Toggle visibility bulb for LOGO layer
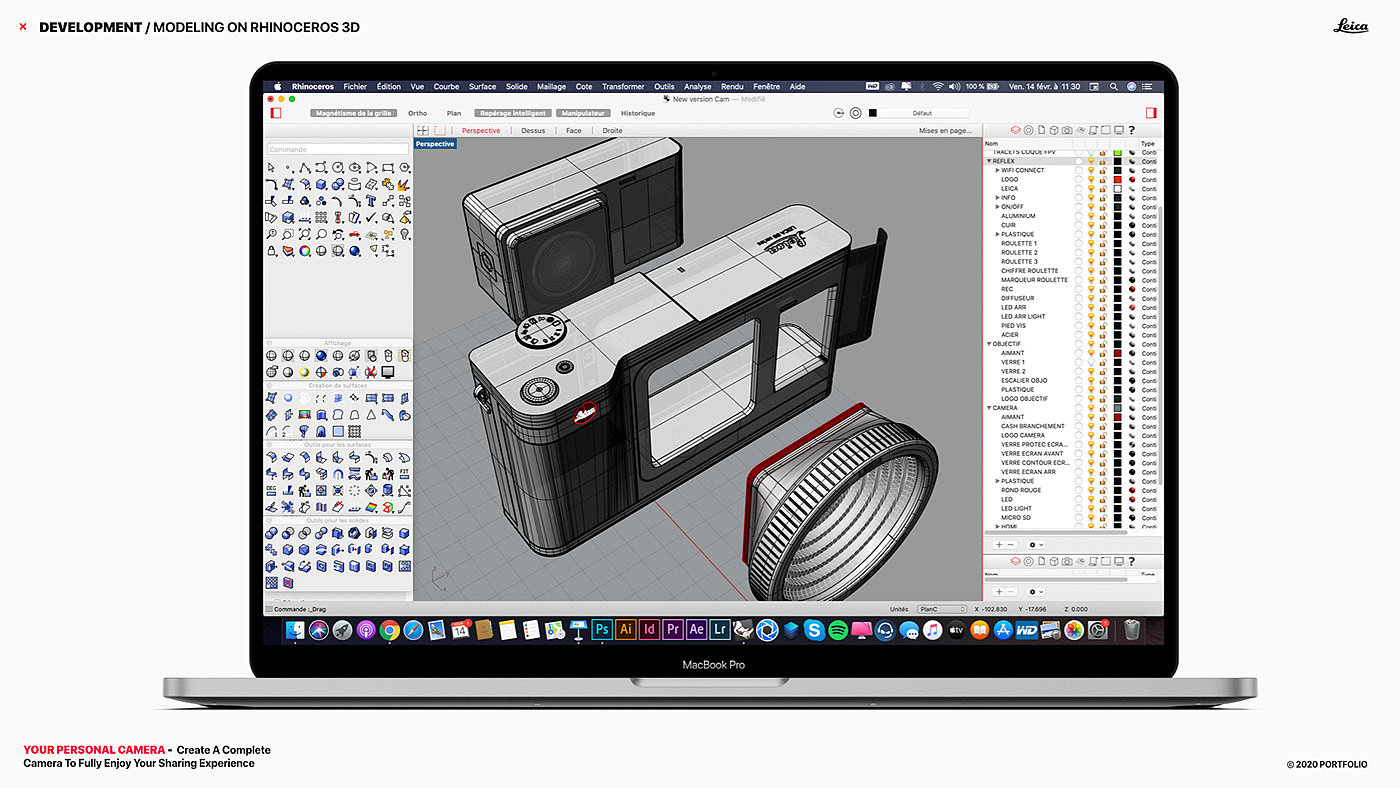 pyautogui.click(x=1091, y=180)
